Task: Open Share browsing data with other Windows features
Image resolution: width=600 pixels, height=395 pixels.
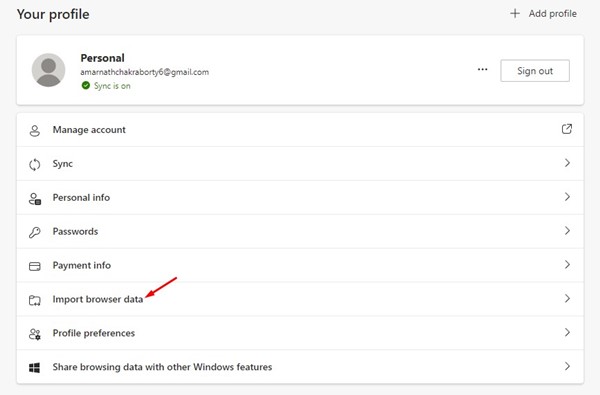Action: pyautogui.click(x=300, y=367)
